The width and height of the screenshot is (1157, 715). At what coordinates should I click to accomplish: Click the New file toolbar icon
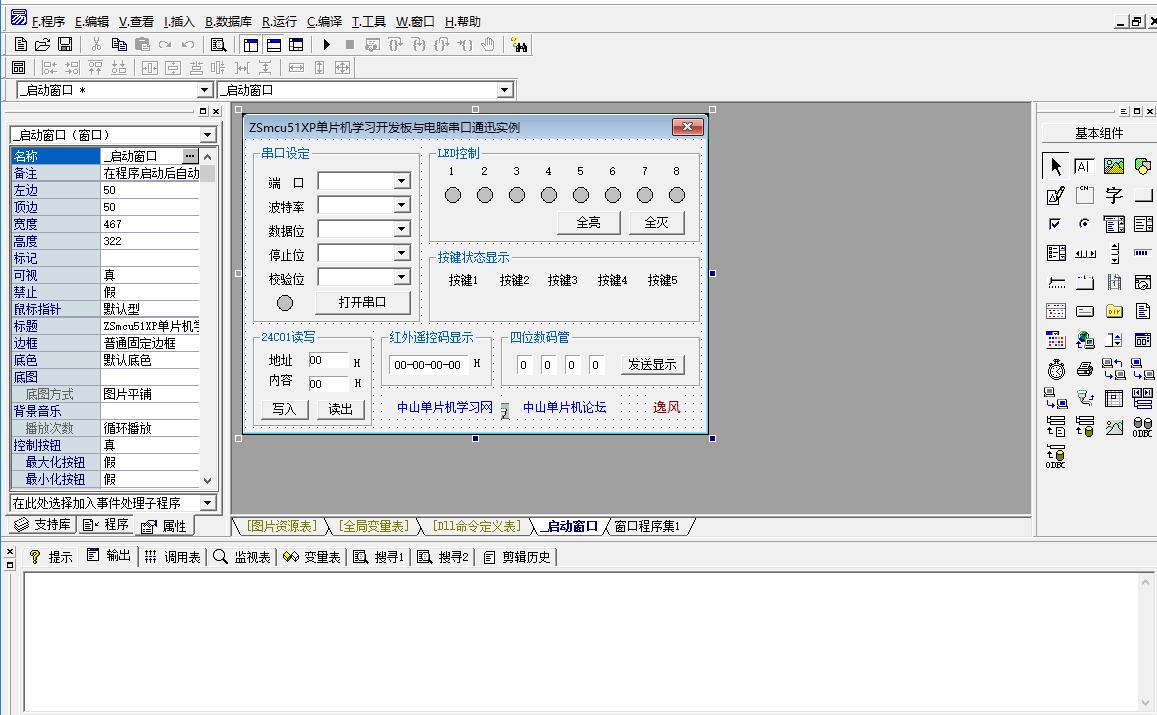(x=21, y=44)
